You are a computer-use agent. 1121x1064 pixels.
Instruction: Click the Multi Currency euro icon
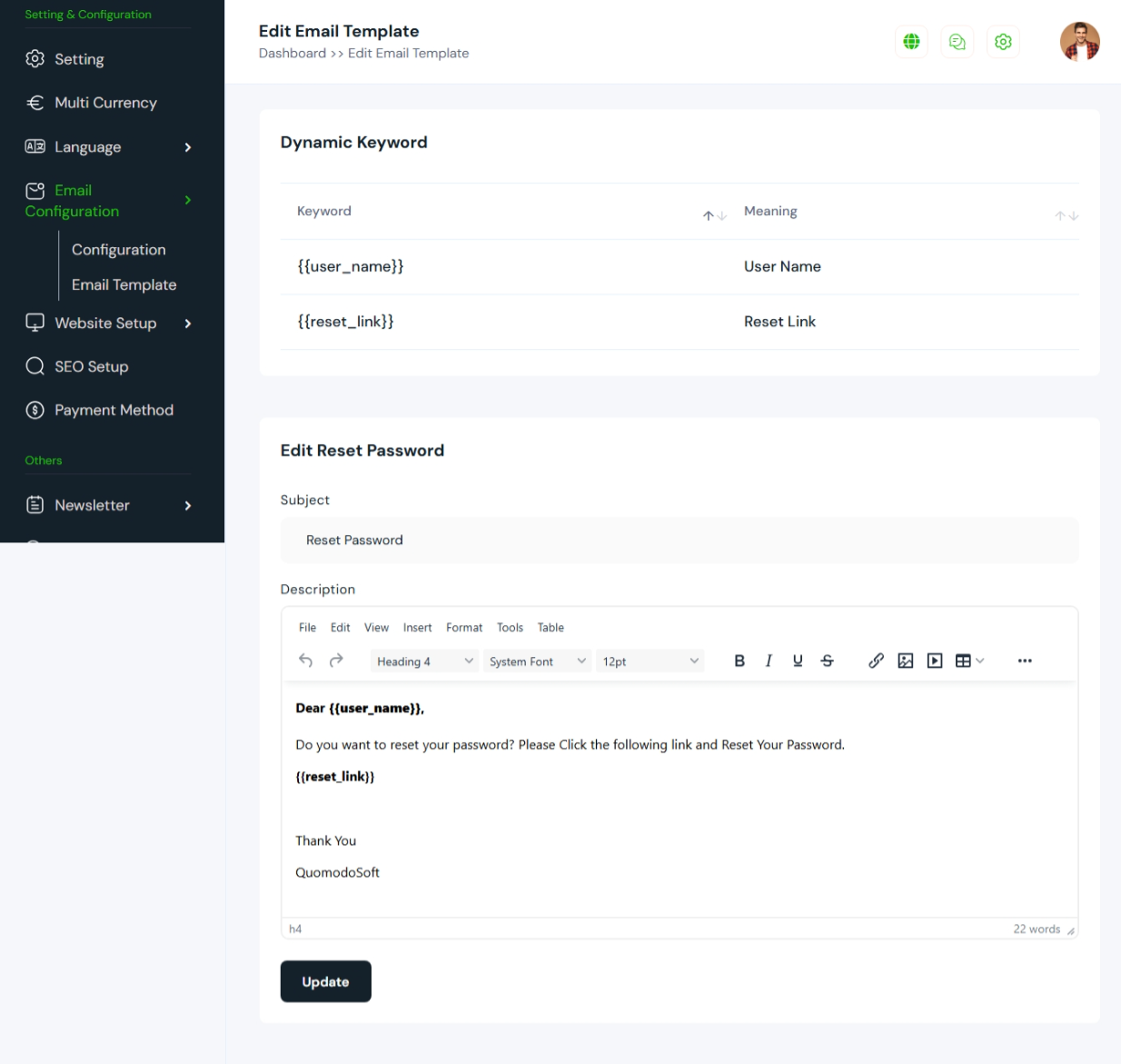click(x=35, y=103)
